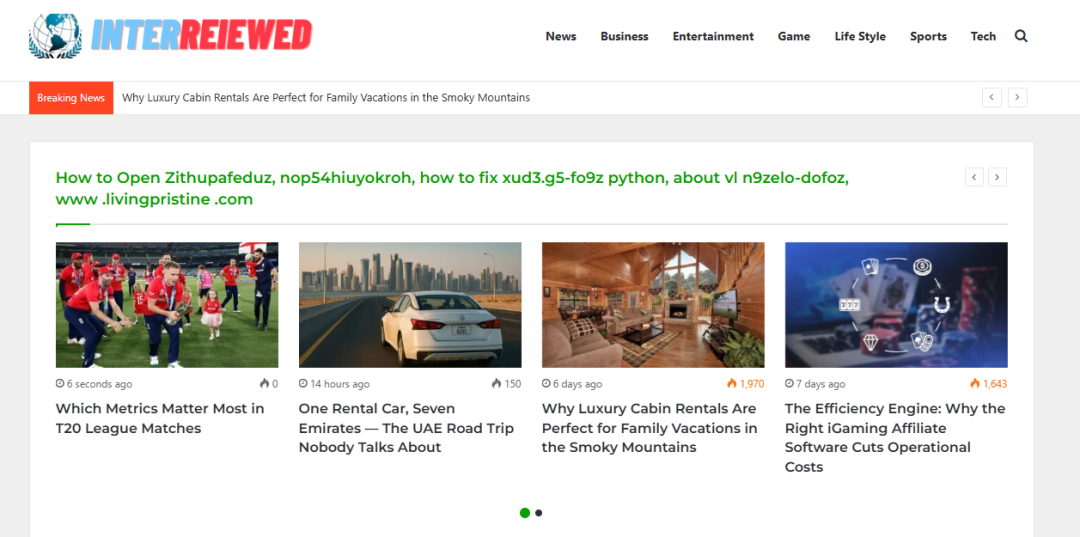Image resolution: width=1080 pixels, height=537 pixels.
Task: Open casino chips and cards thumbnail
Action: tap(896, 305)
